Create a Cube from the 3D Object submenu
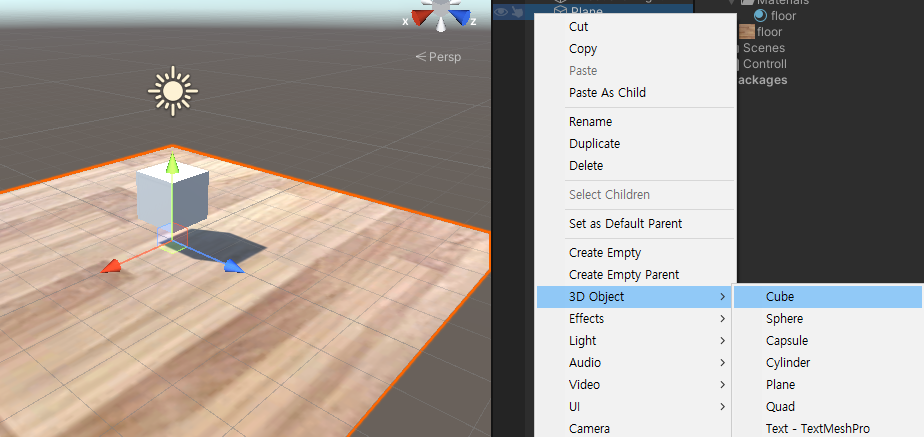This screenshot has width=924, height=437. (827, 297)
